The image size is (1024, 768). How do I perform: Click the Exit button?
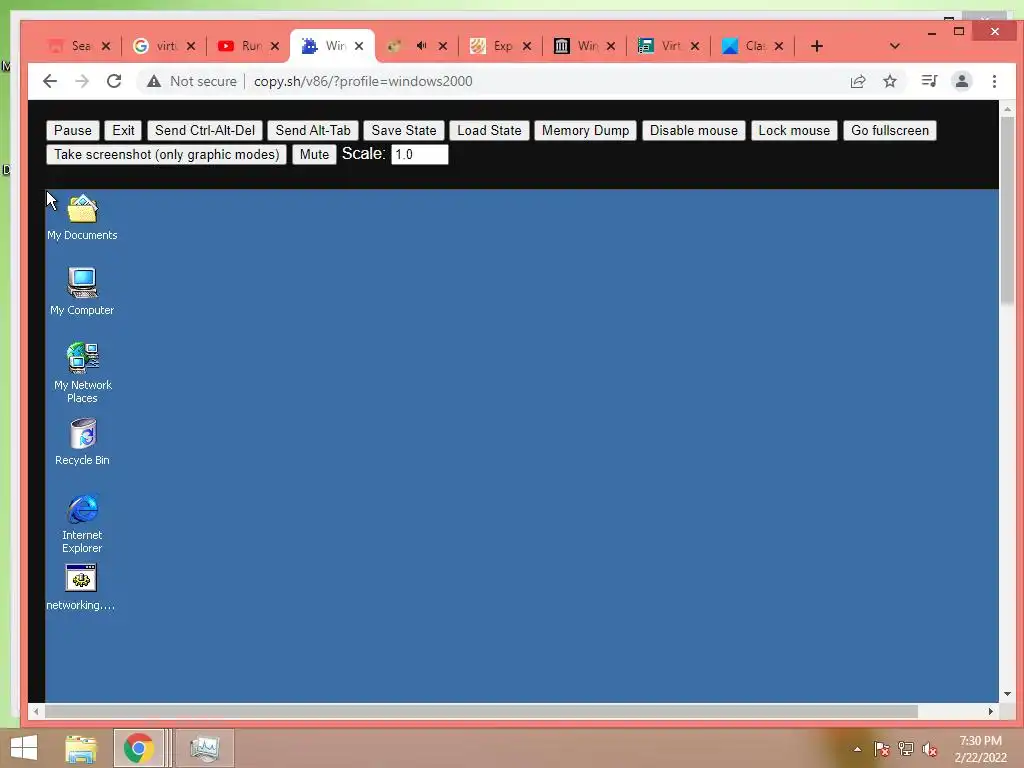click(123, 130)
